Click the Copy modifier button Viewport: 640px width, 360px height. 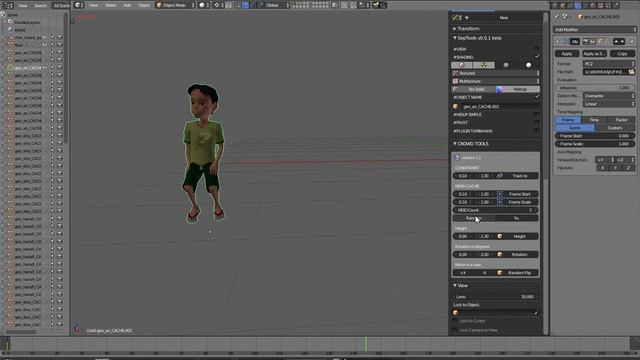622,54
